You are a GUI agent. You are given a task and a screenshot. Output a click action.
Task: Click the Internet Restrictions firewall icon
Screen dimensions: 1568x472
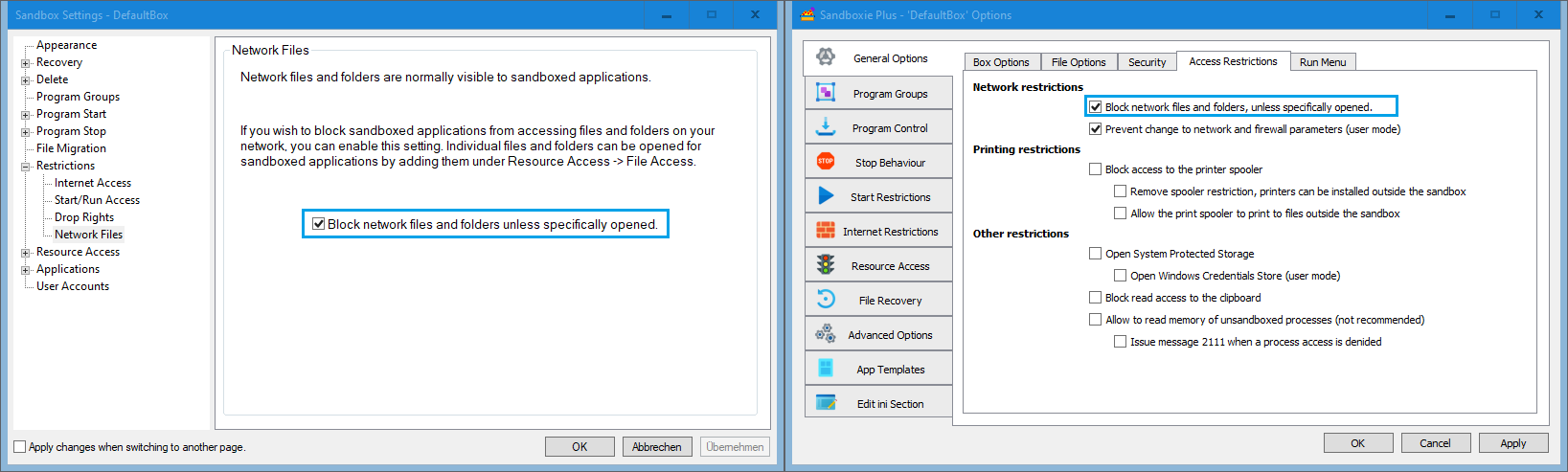click(x=826, y=231)
